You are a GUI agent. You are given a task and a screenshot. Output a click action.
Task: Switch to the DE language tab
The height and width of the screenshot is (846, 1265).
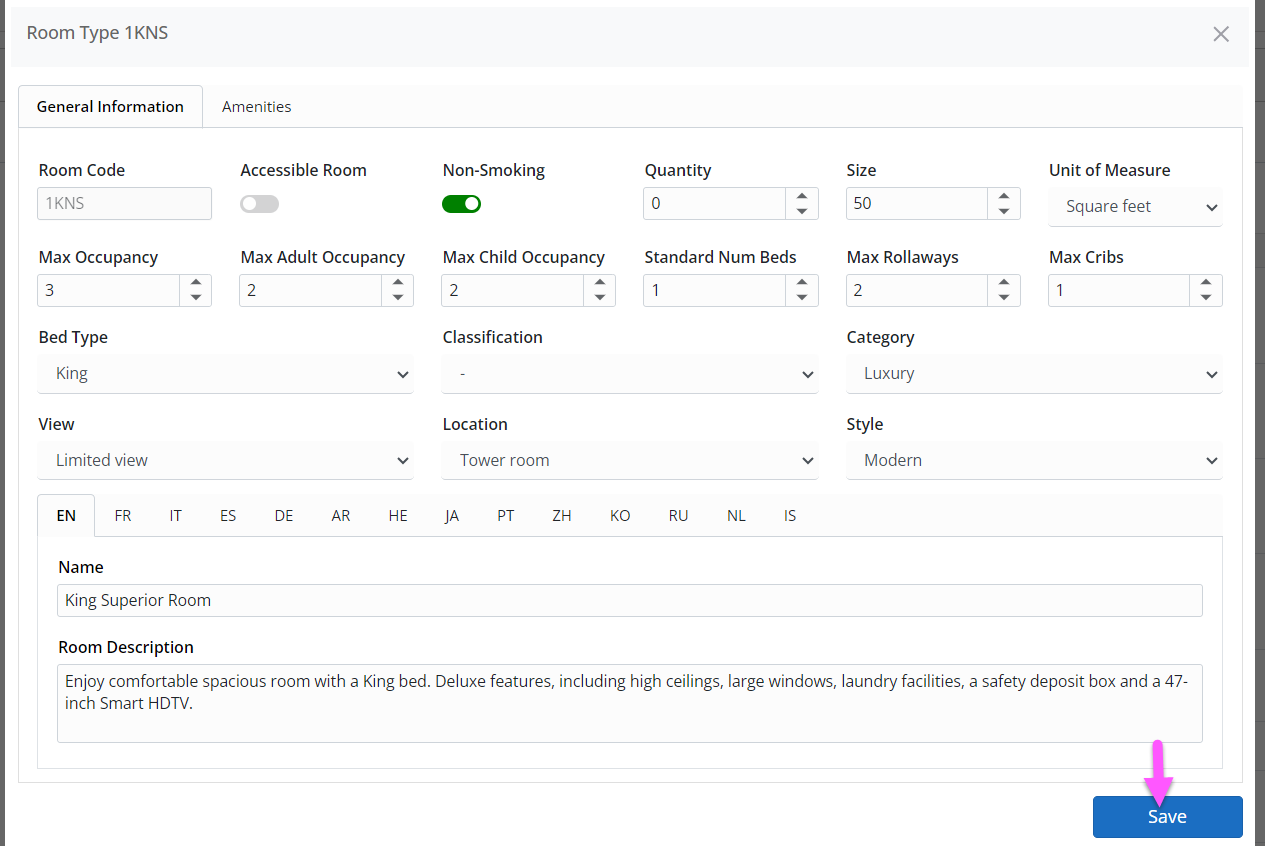pos(284,516)
